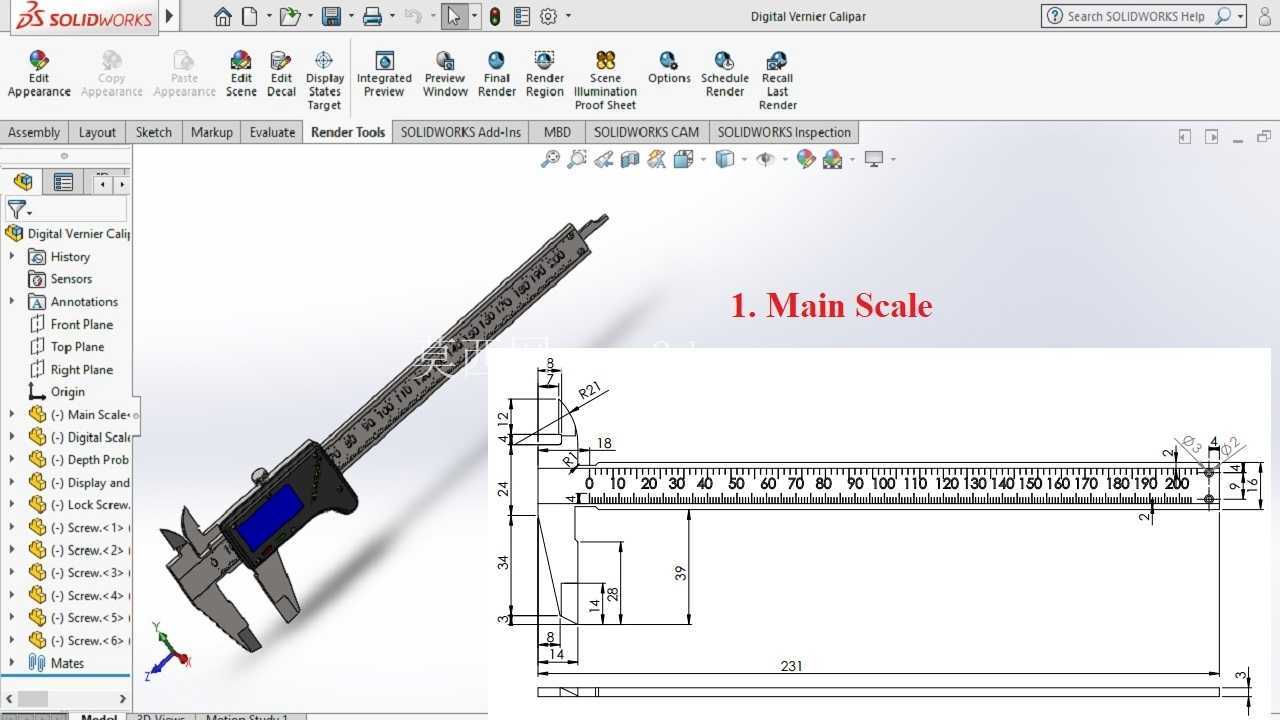Click the Home icon in the top toolbar
Screen dimensions: 1280x720
pyautogui.click(x=222, y=16)
